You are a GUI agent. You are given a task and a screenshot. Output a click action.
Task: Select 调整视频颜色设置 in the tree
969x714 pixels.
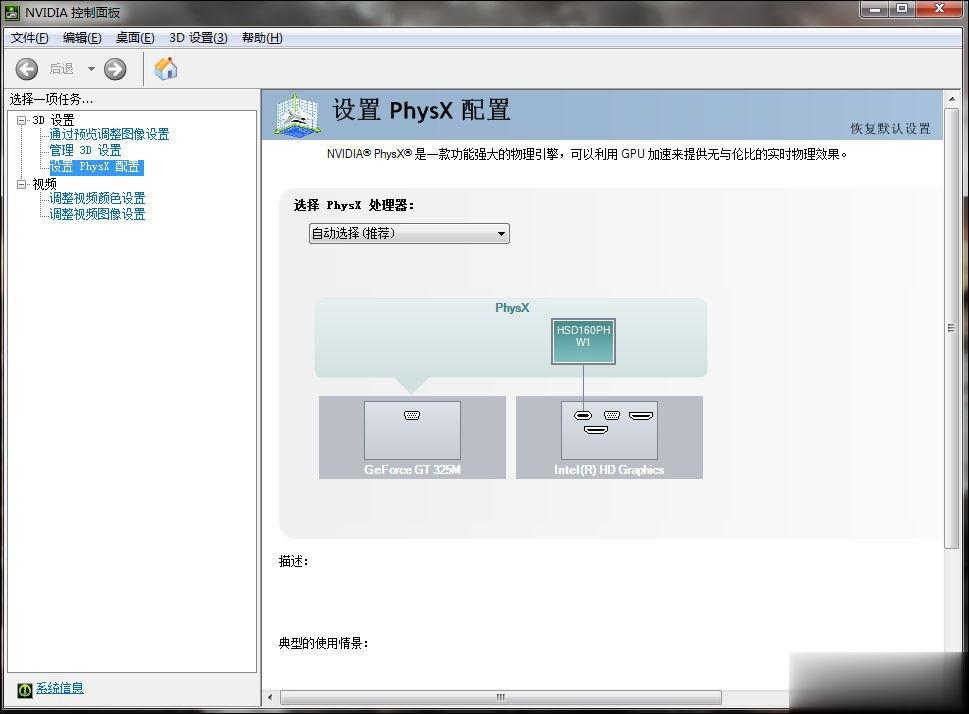click(97, 198)
